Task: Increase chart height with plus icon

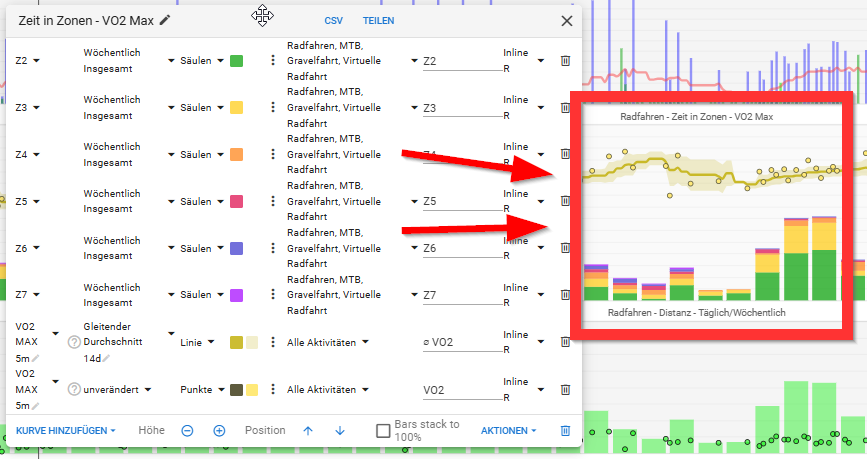Action: coord(219,430)
